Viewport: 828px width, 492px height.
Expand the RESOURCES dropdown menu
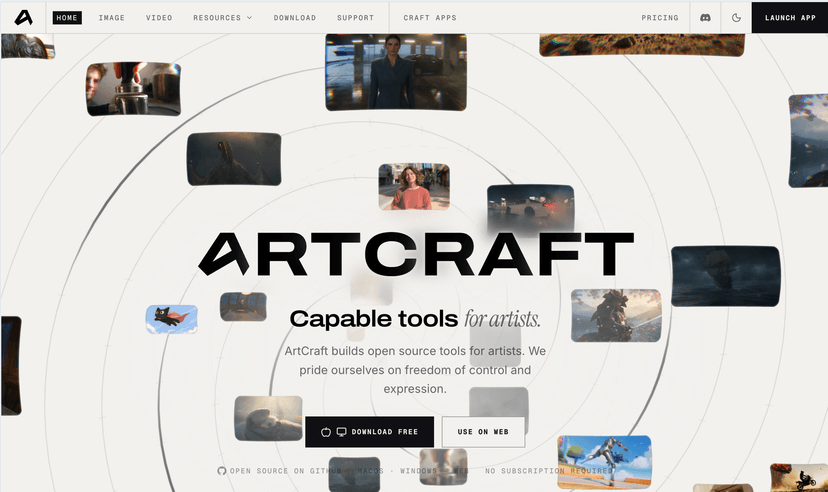coord(222,17)
